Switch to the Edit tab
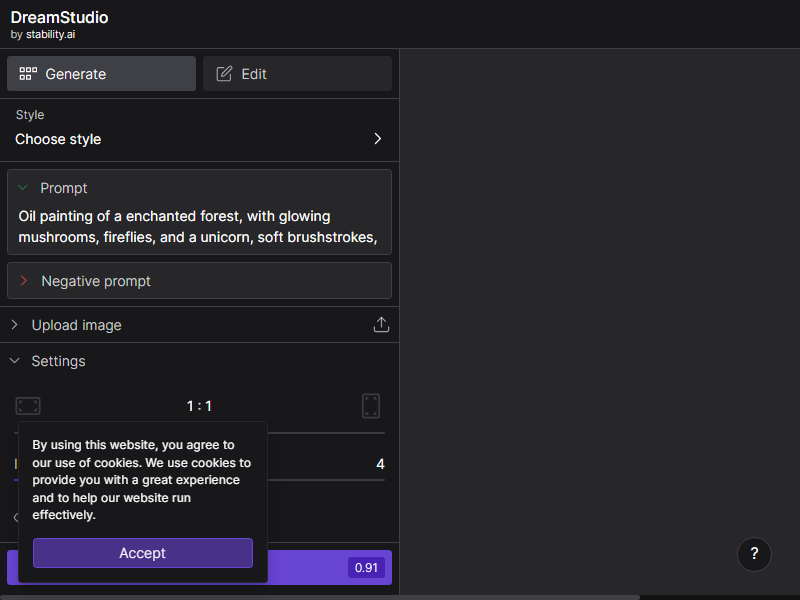 (297, 74)
